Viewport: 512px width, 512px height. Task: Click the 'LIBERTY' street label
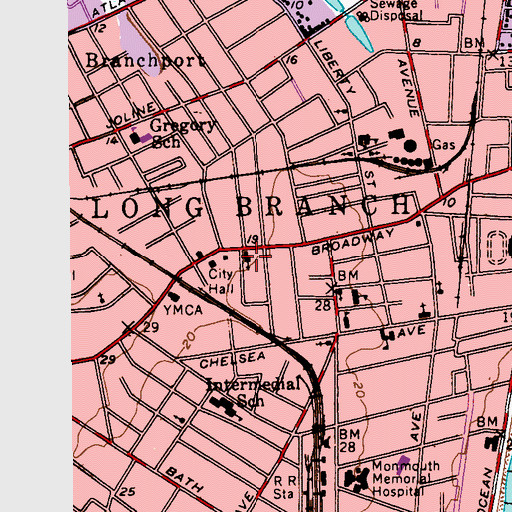click(334, 67)
